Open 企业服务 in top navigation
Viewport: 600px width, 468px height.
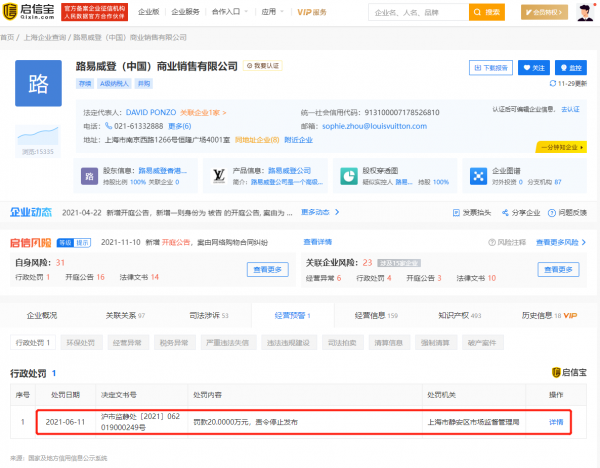click(185, 12)
